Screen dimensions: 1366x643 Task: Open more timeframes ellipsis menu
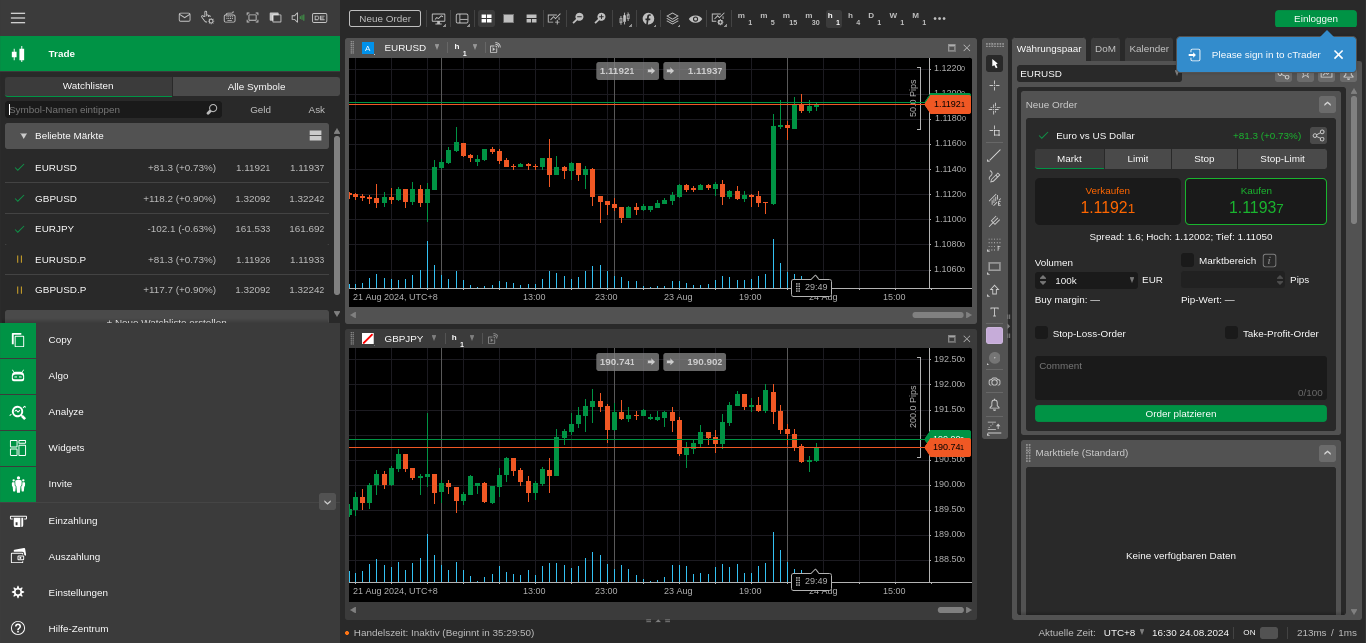pos(939,18)
